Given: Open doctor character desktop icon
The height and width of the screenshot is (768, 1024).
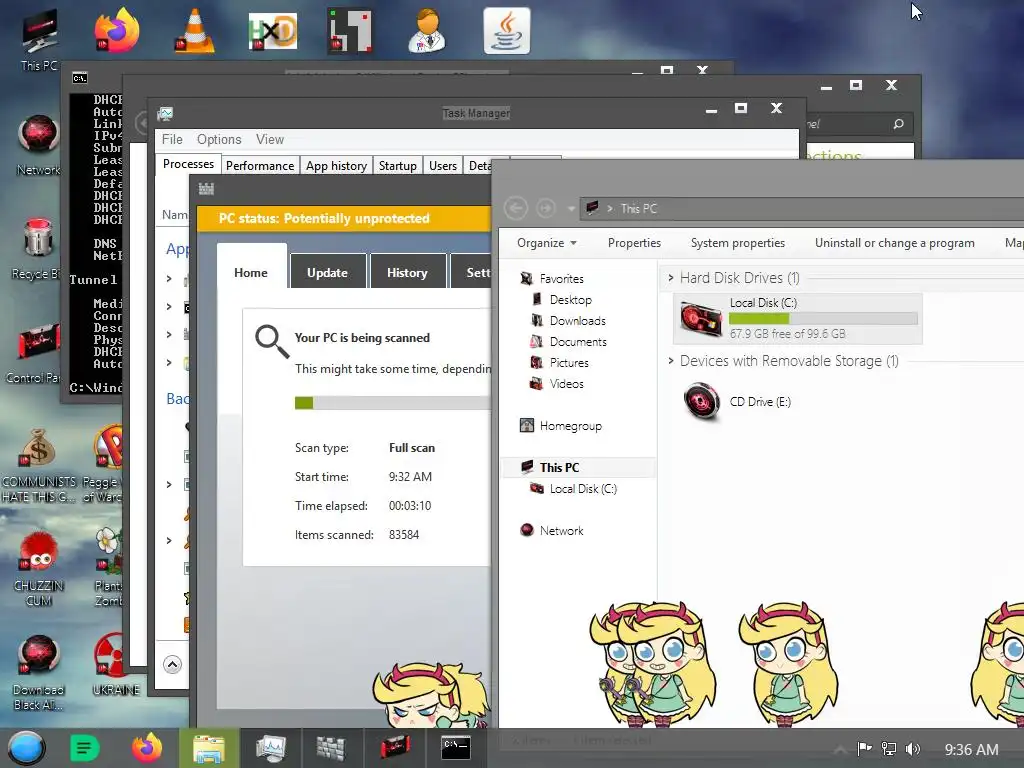Looking at the screenshot, I should coord(428,31).
